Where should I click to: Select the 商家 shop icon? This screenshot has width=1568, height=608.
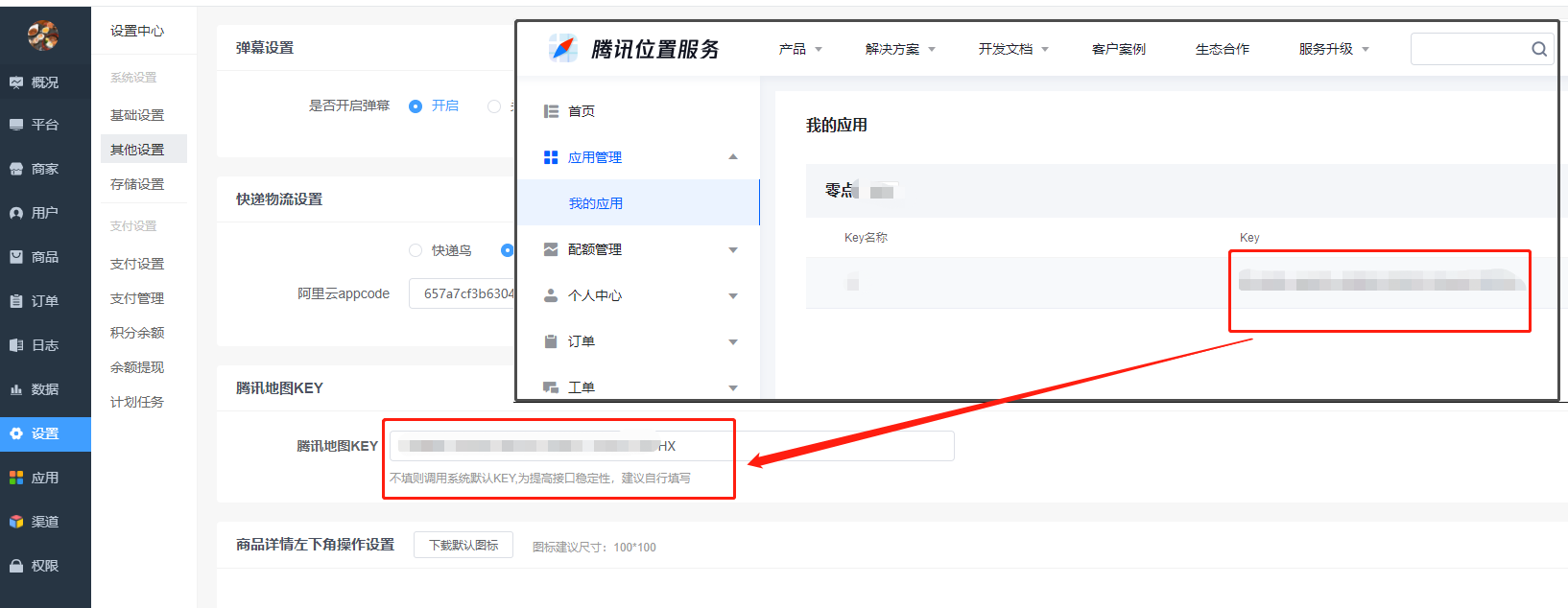[x=16, y=169]
